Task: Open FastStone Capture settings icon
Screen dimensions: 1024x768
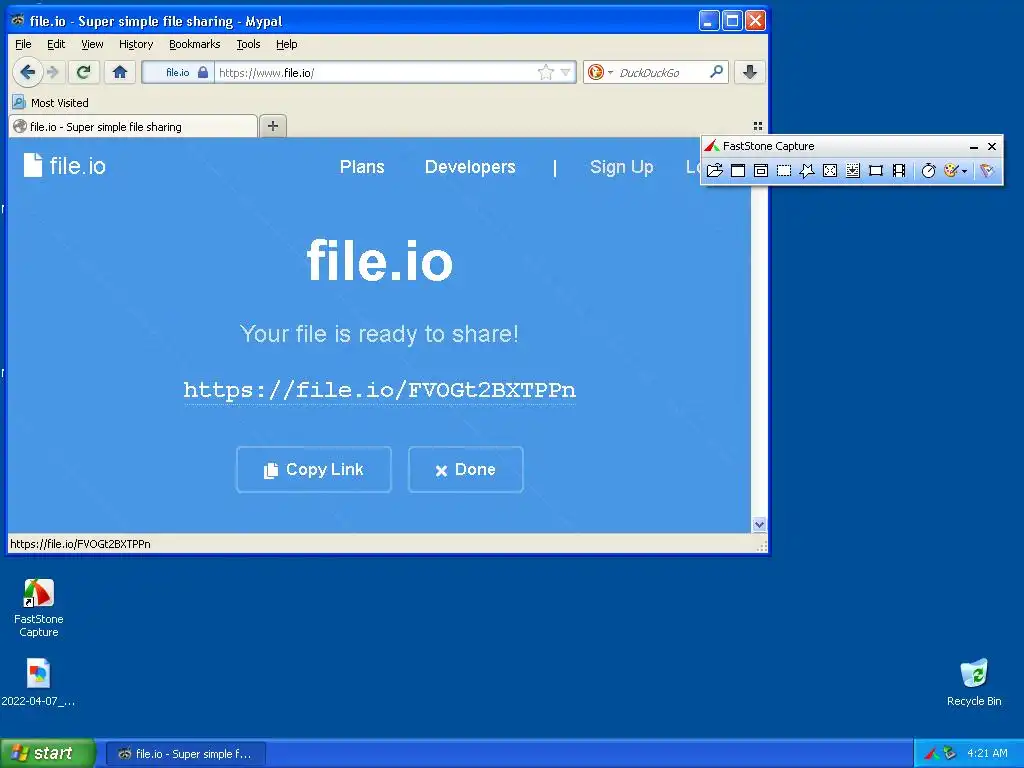Action: [987, 170]
